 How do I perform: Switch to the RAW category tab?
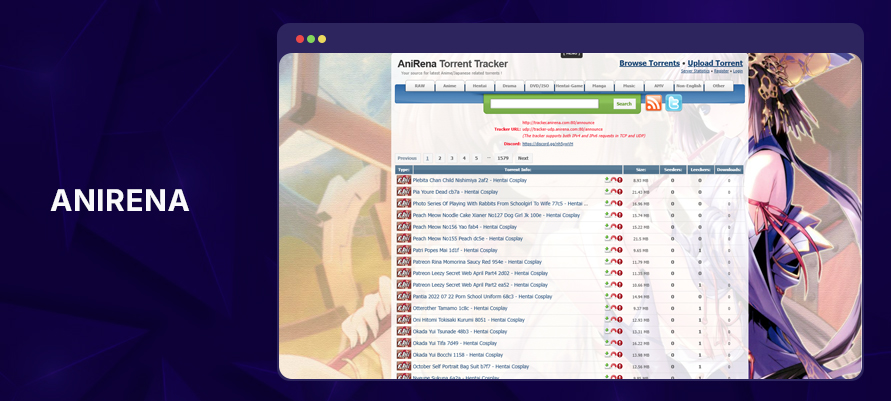coord(420,86)
